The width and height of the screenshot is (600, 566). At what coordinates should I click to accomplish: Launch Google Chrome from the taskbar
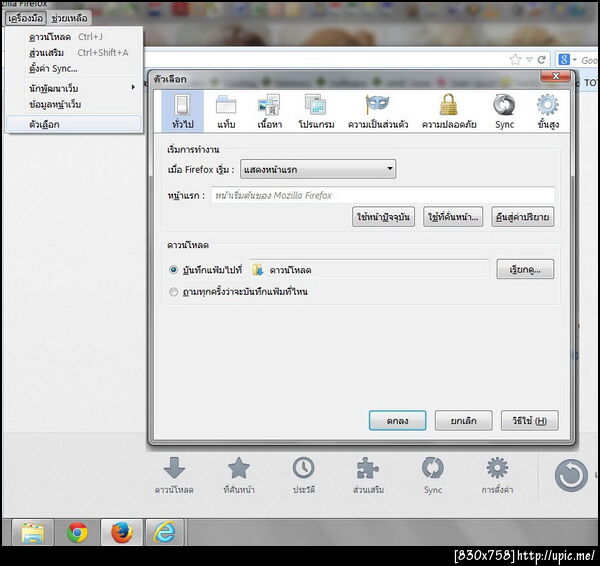click(77, 532)
